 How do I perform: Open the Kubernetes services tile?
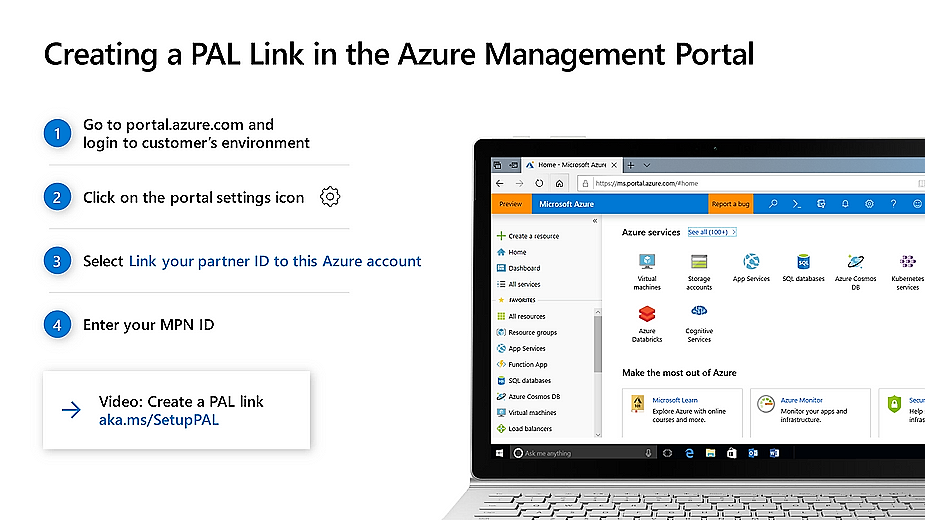[x=907, y=272]
